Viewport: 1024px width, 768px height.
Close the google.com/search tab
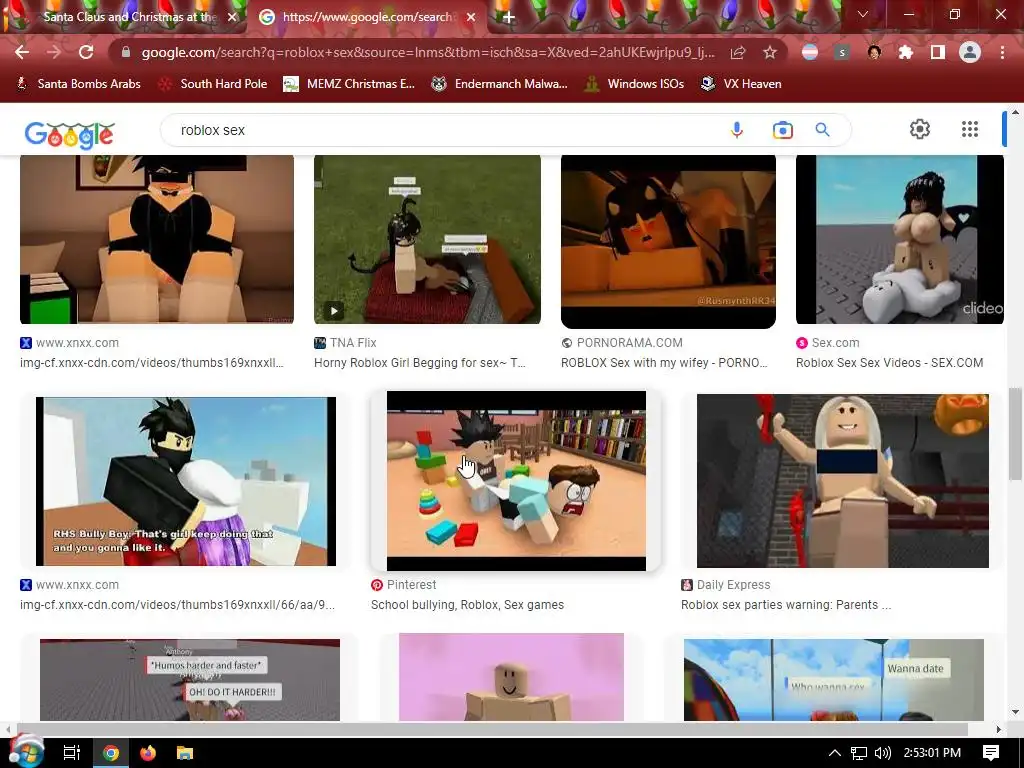pyautogui.click(x=471, y=17)
